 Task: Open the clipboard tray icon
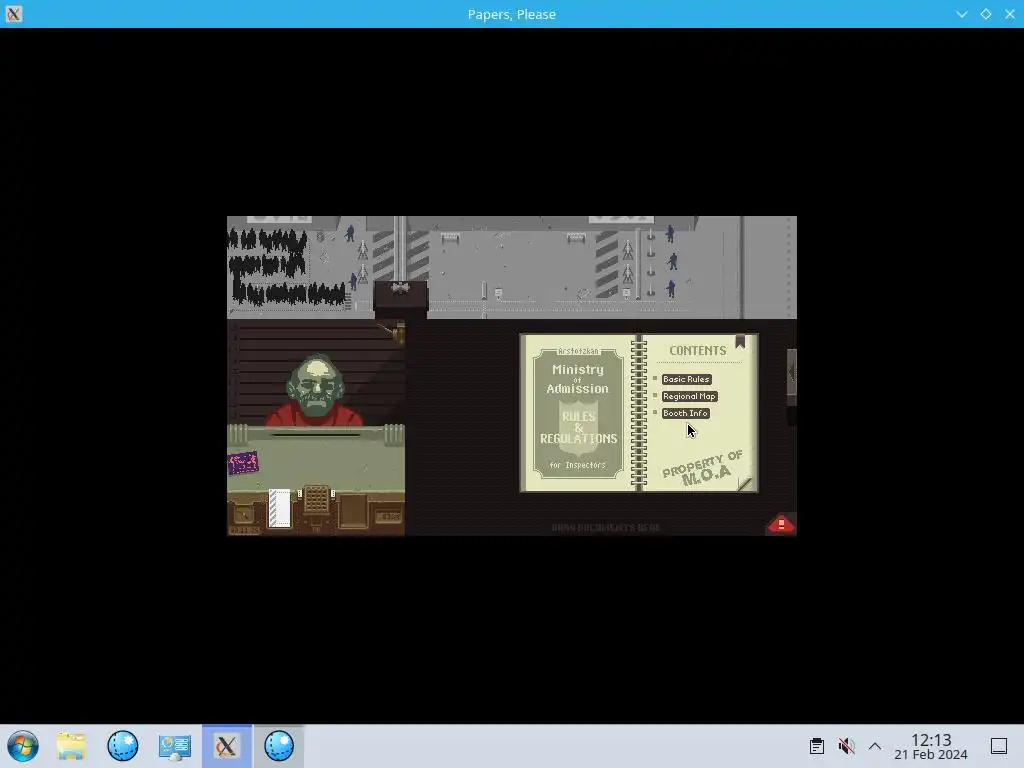[816, 746]
